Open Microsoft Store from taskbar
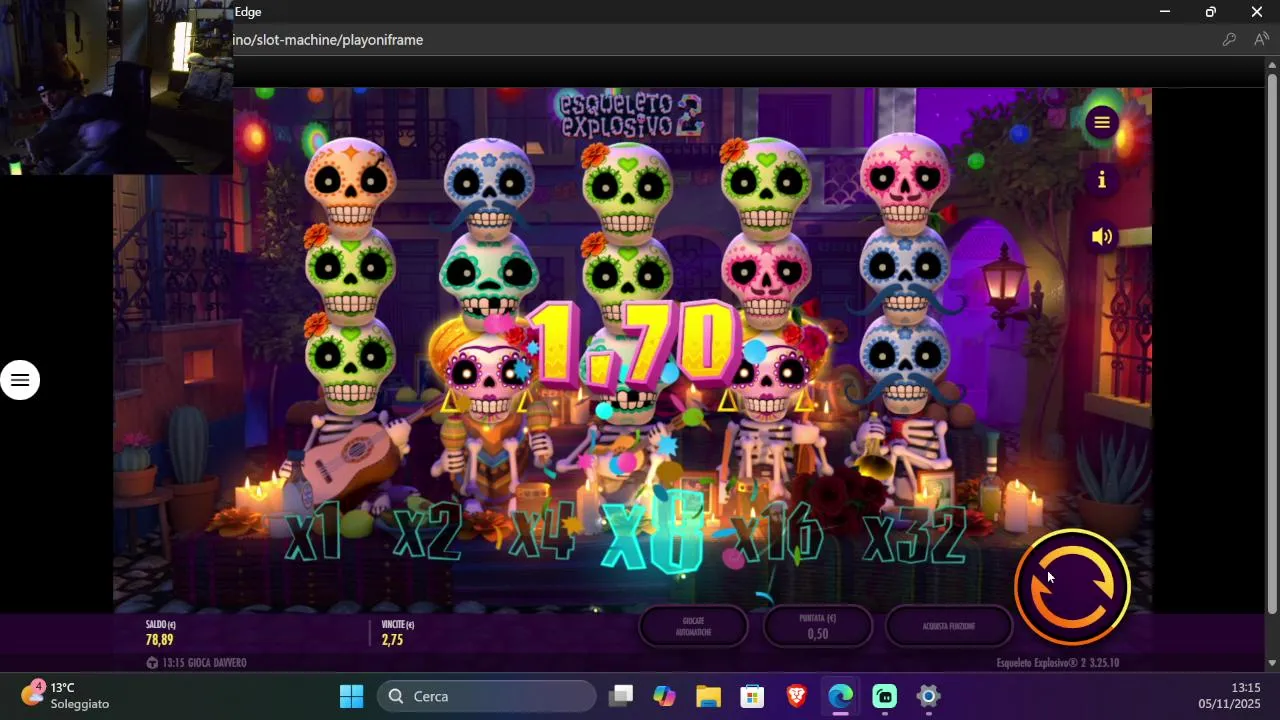The width and height of the screenshot is (1280, 720). click(x=753, y=696)
